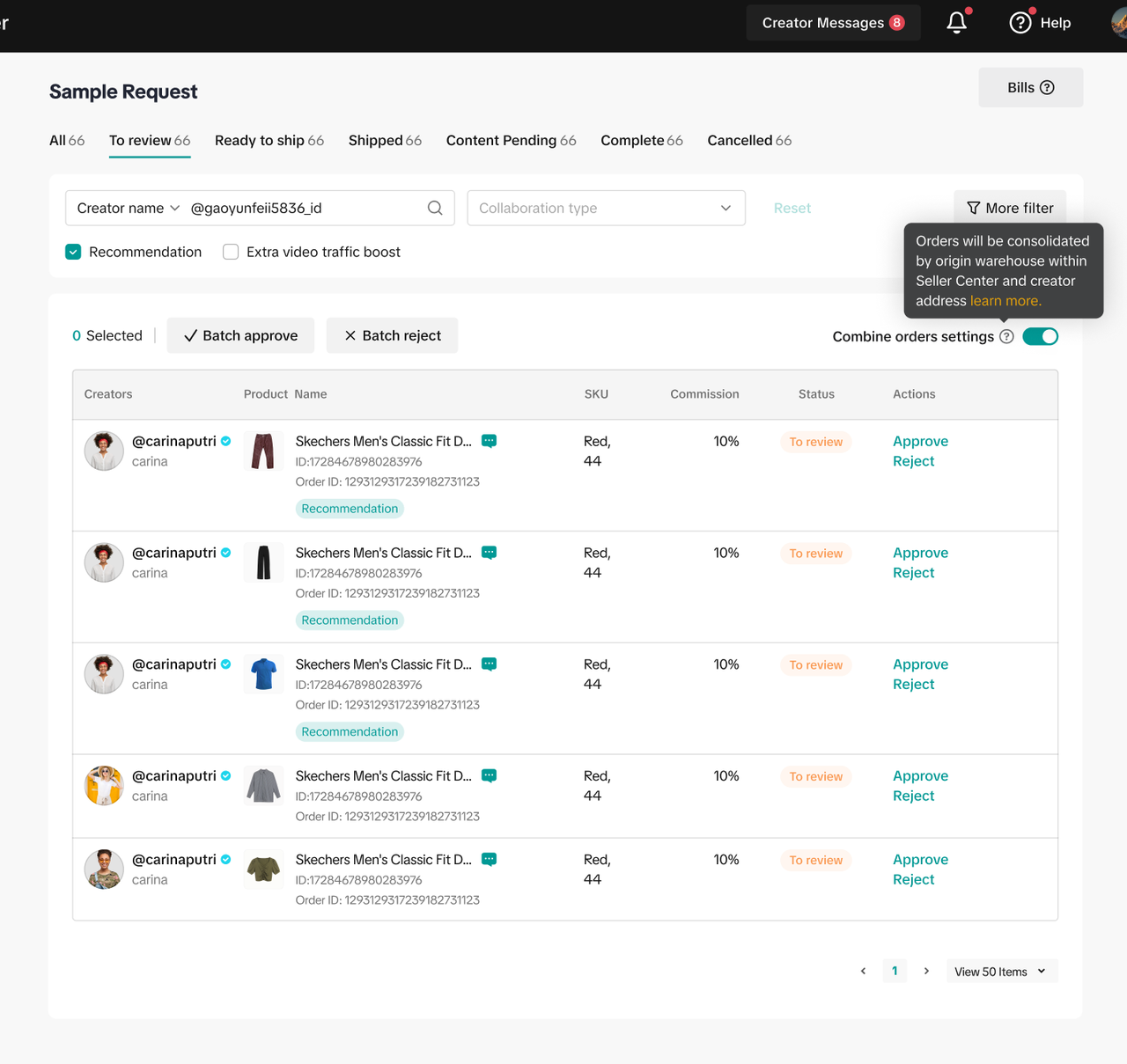Click the notification bell icon
The width and height of the screenshot is (1127, 1064).
pos(956,23)
